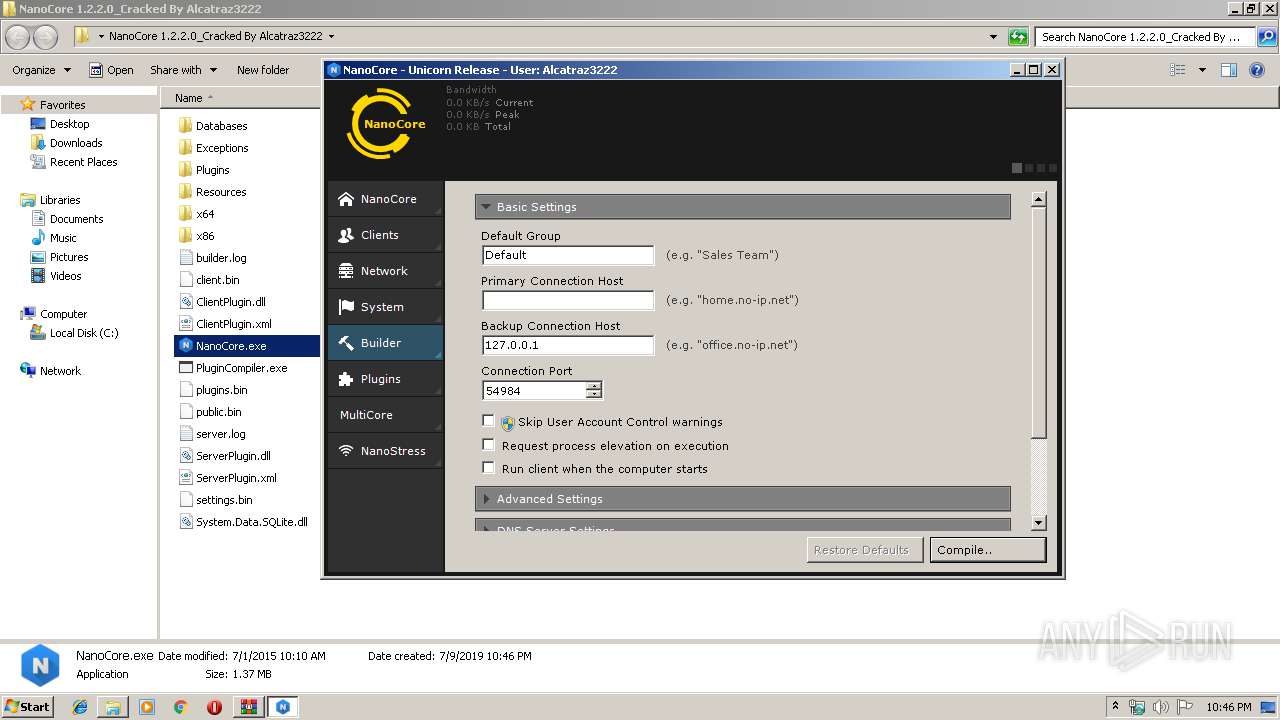Select the Resources folder
Screen dimensions: 1280x720
point(221,192)
